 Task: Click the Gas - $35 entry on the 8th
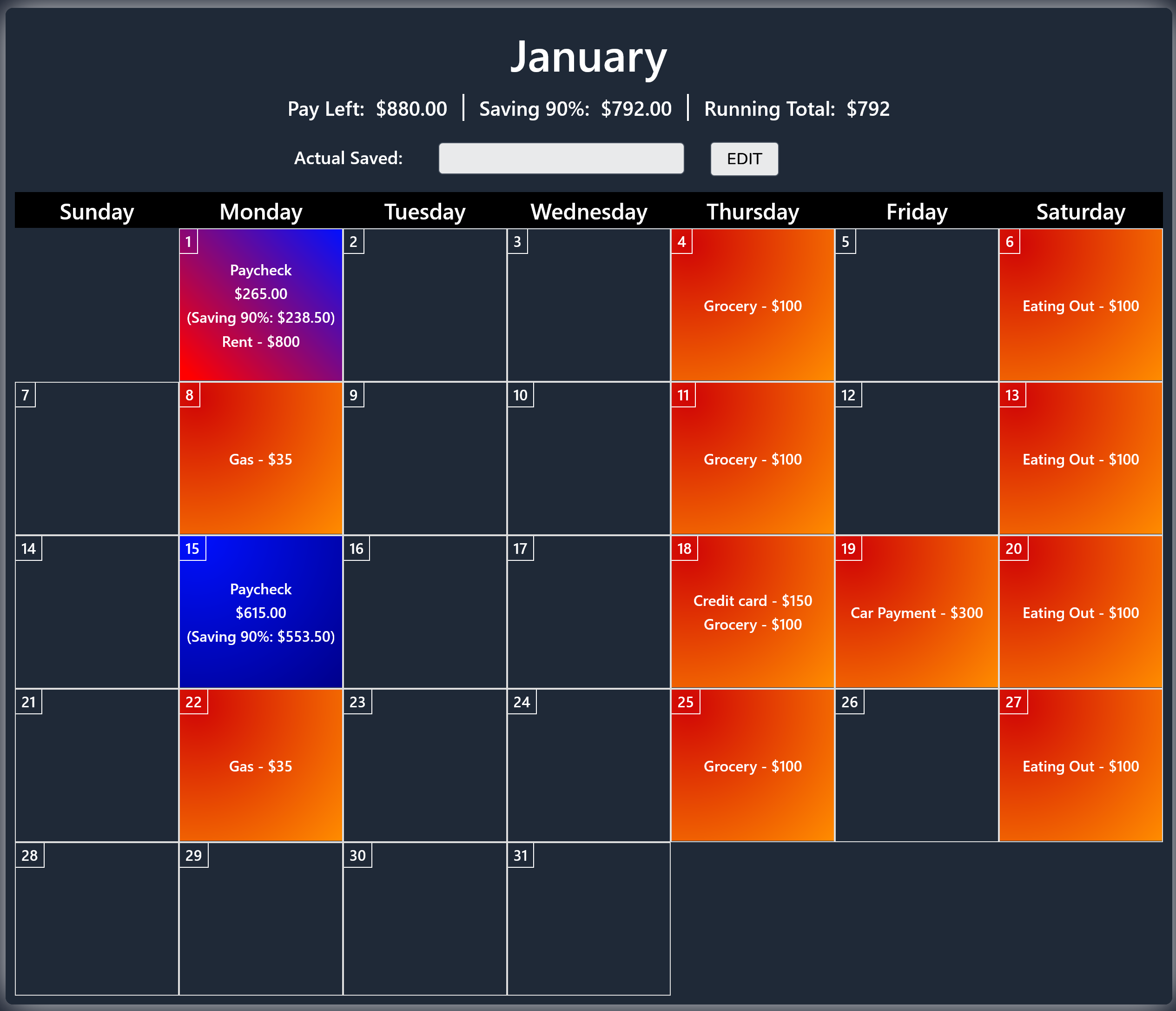(x=260, y=459)
